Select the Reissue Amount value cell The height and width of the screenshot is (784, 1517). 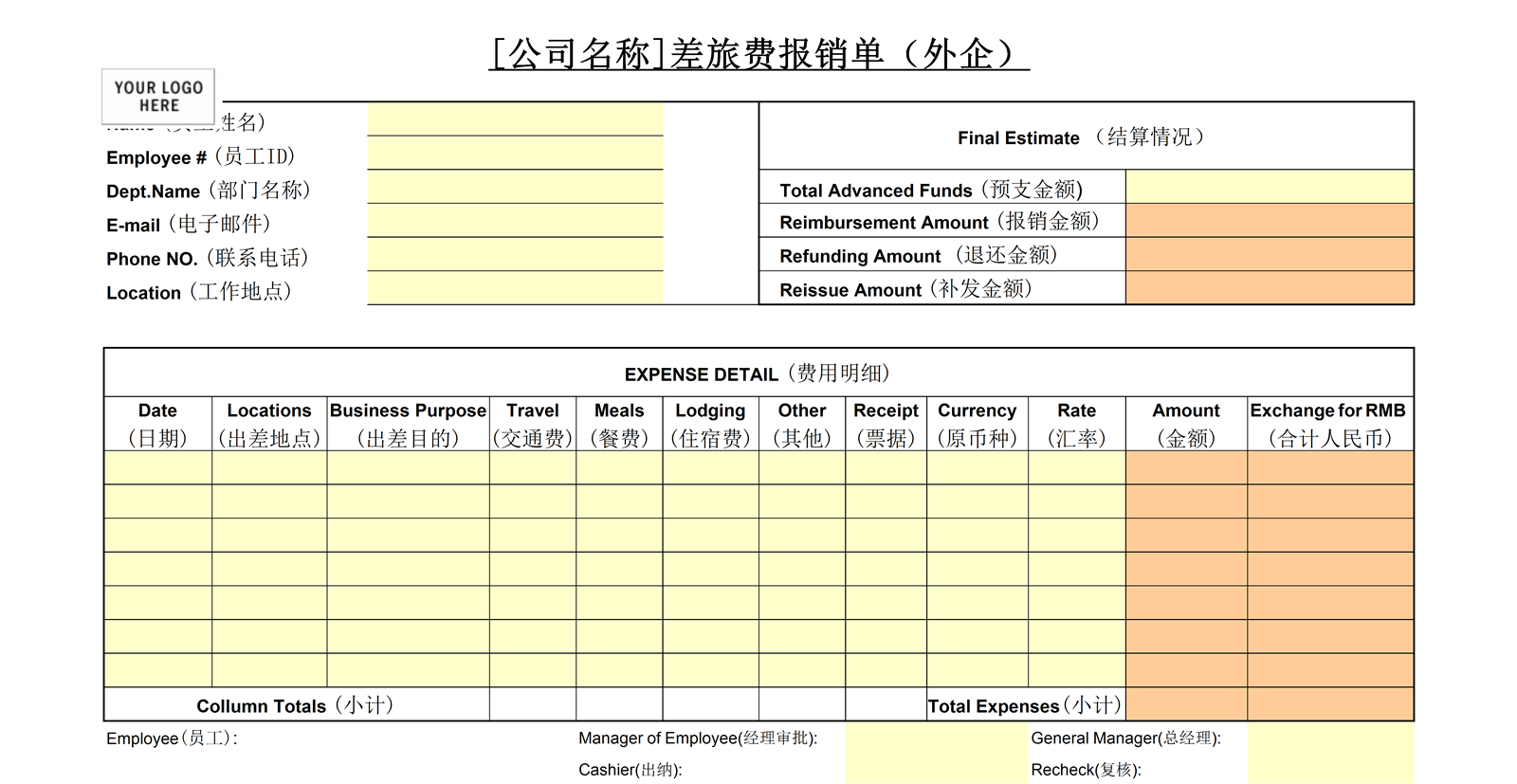point(1269,288)
